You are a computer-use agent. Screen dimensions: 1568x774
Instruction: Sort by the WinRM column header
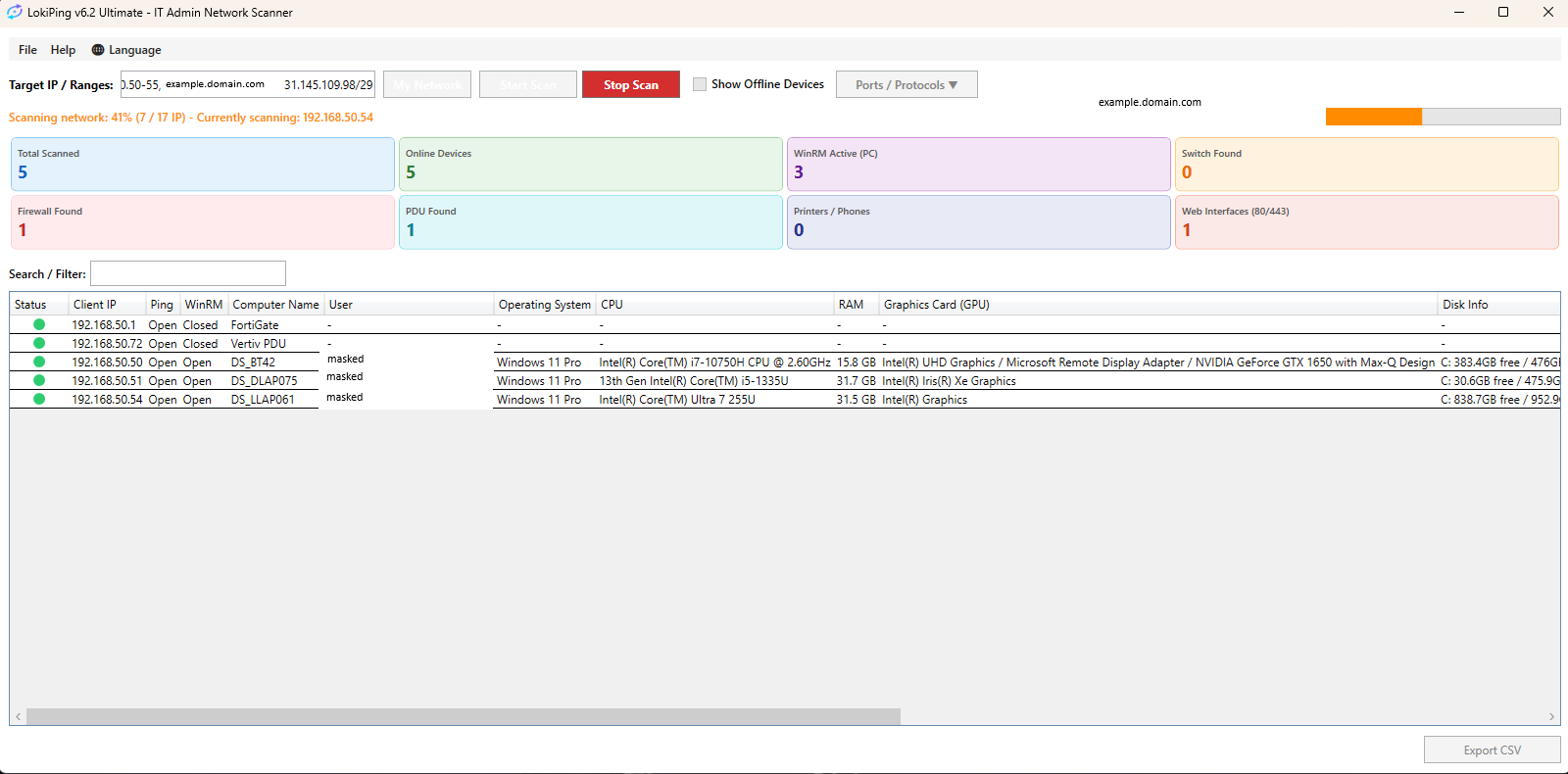click(204, 305)
